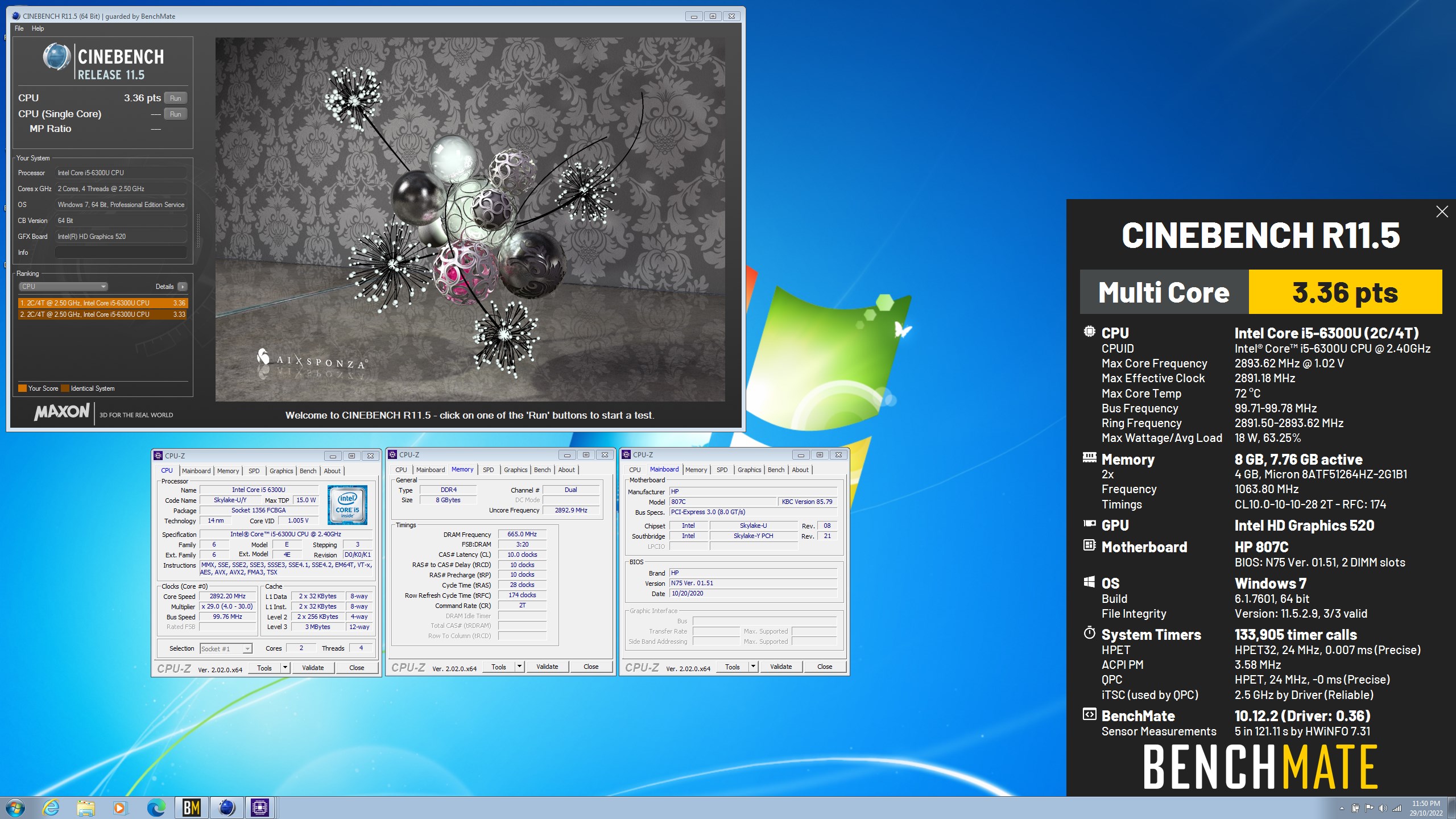Switch to SPD tab in CPU-tab CPU-Z window
The width and height of the screenshot is (1456, 819).
tap(254, 471)
